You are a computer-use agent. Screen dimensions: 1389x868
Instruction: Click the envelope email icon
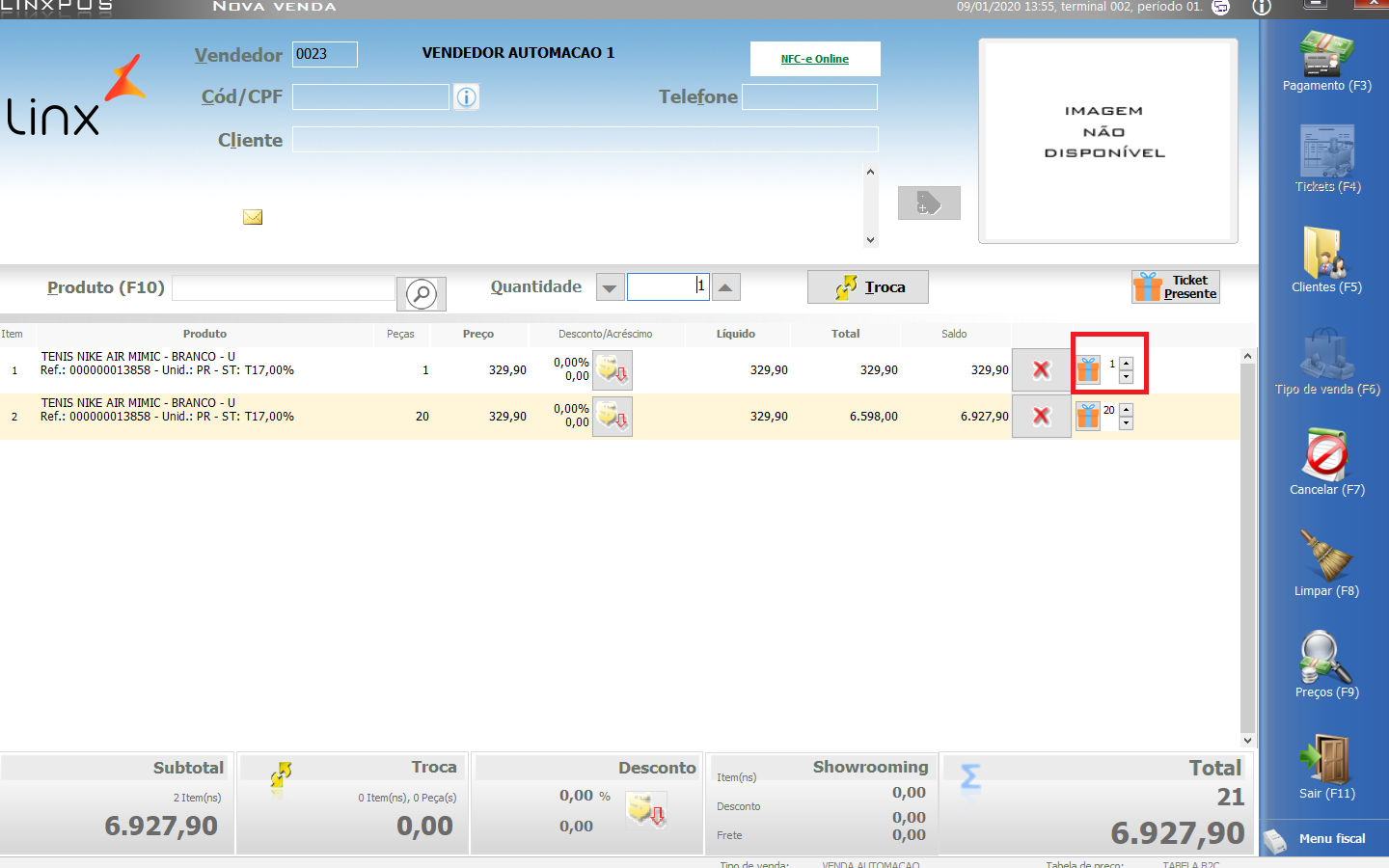click(253, 217)
